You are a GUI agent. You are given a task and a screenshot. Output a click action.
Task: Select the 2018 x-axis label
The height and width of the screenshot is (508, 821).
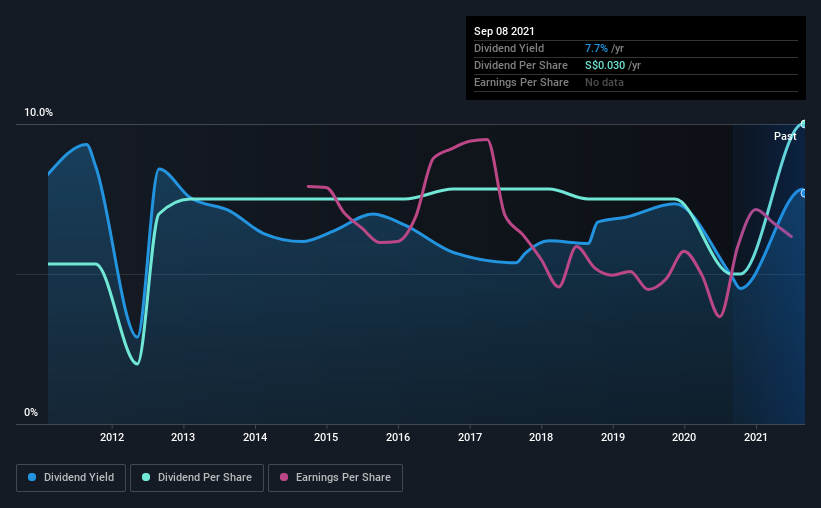click(541, 437)
